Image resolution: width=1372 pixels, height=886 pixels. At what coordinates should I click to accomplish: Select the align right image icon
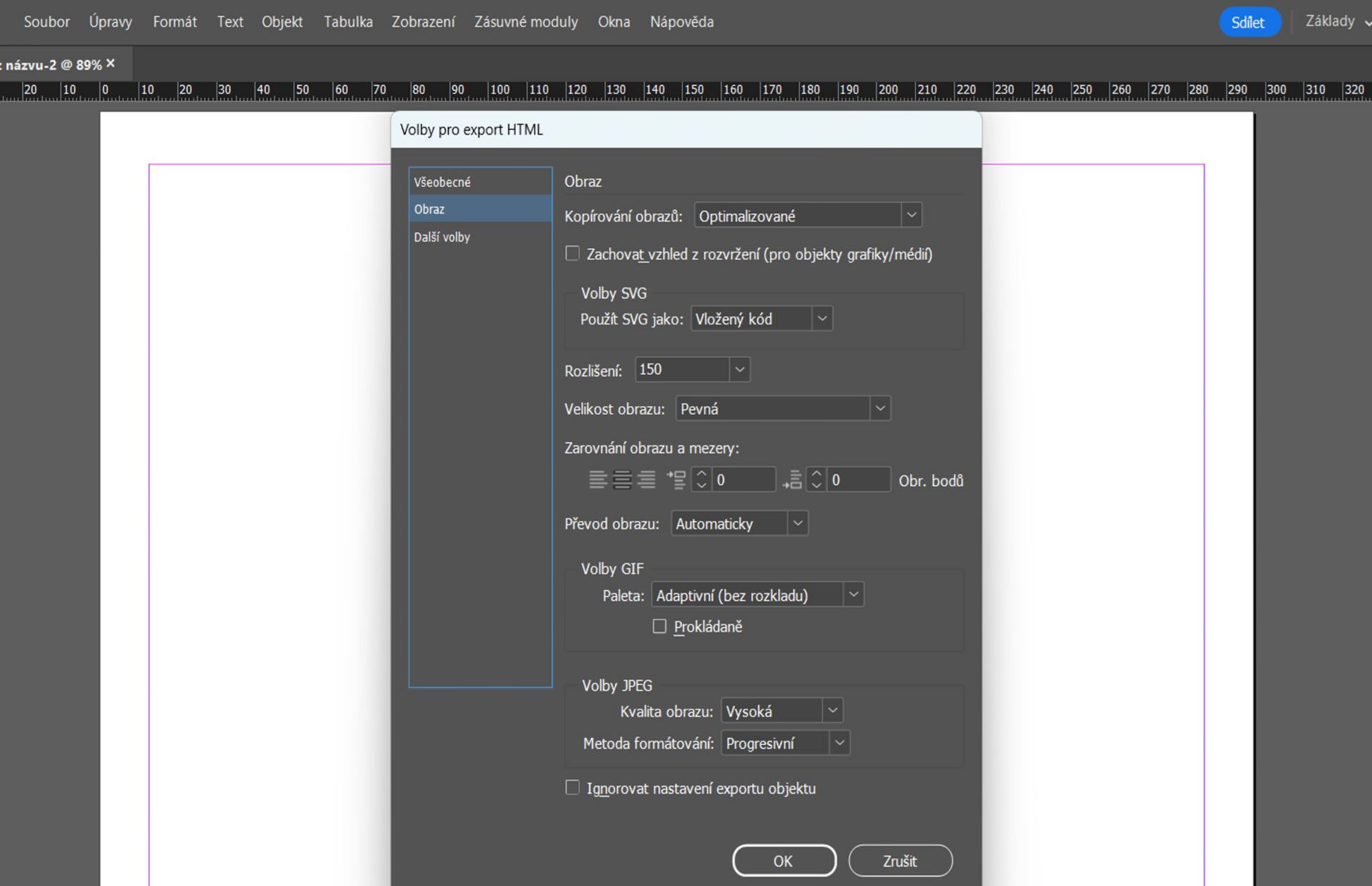(647, 479)
